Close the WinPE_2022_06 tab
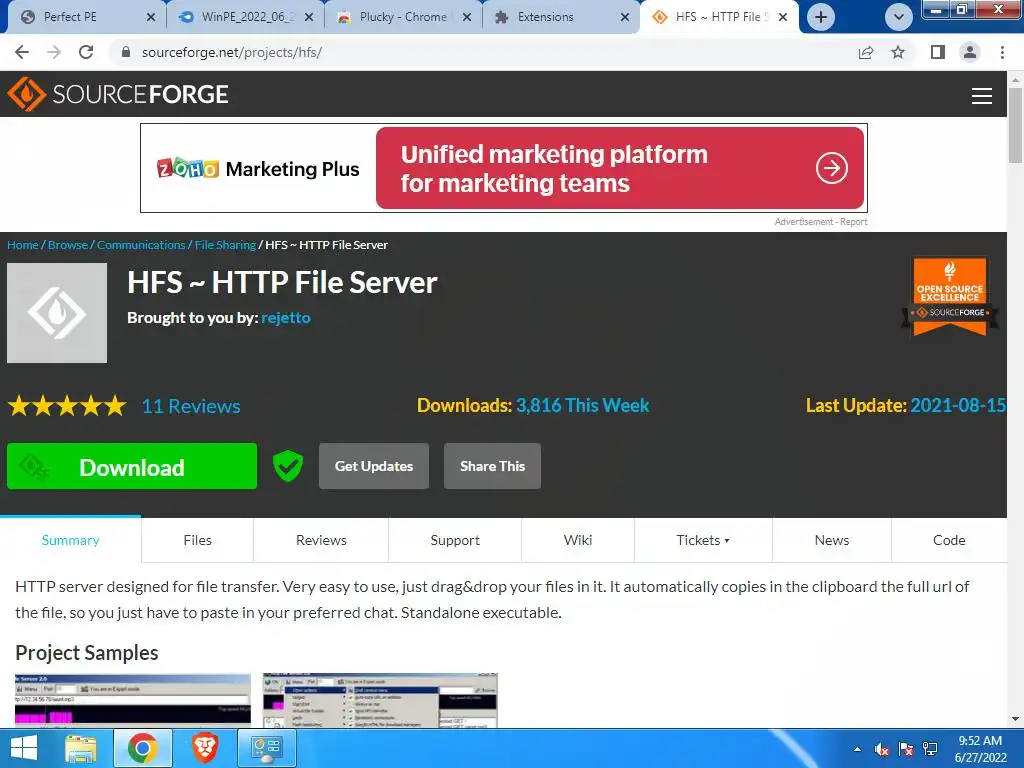Screen dimensions: 1024x768 coord(310,18)
